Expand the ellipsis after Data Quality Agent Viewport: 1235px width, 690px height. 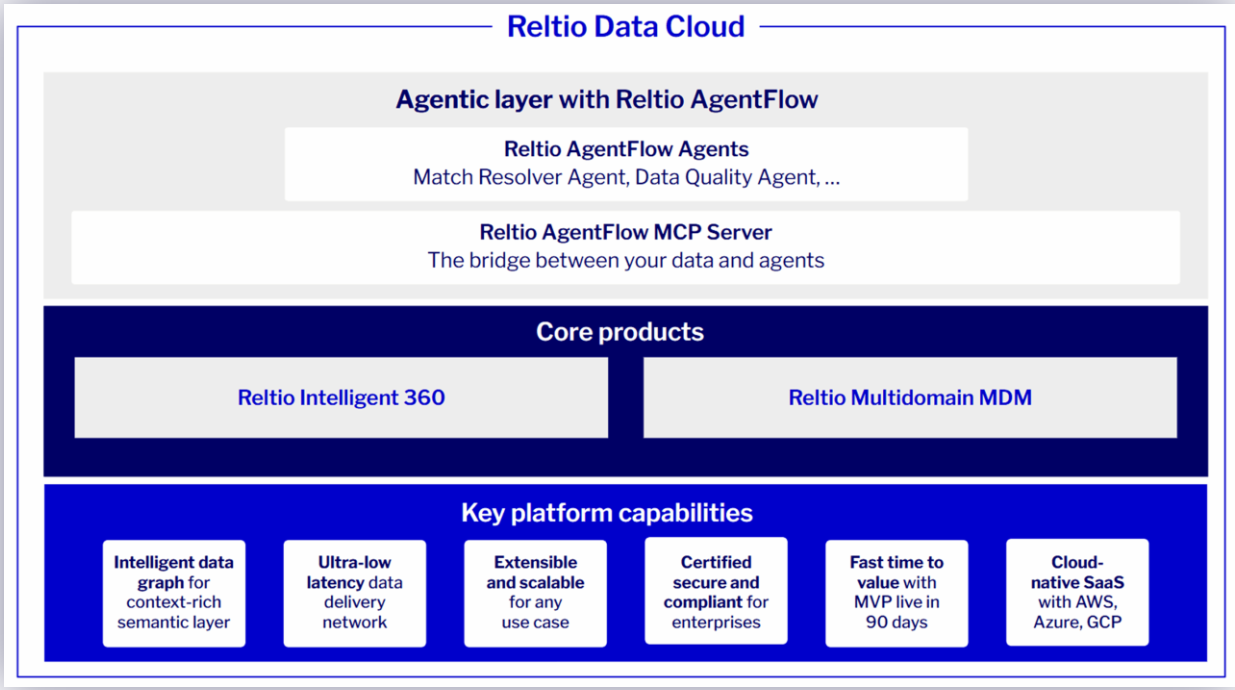832,178
